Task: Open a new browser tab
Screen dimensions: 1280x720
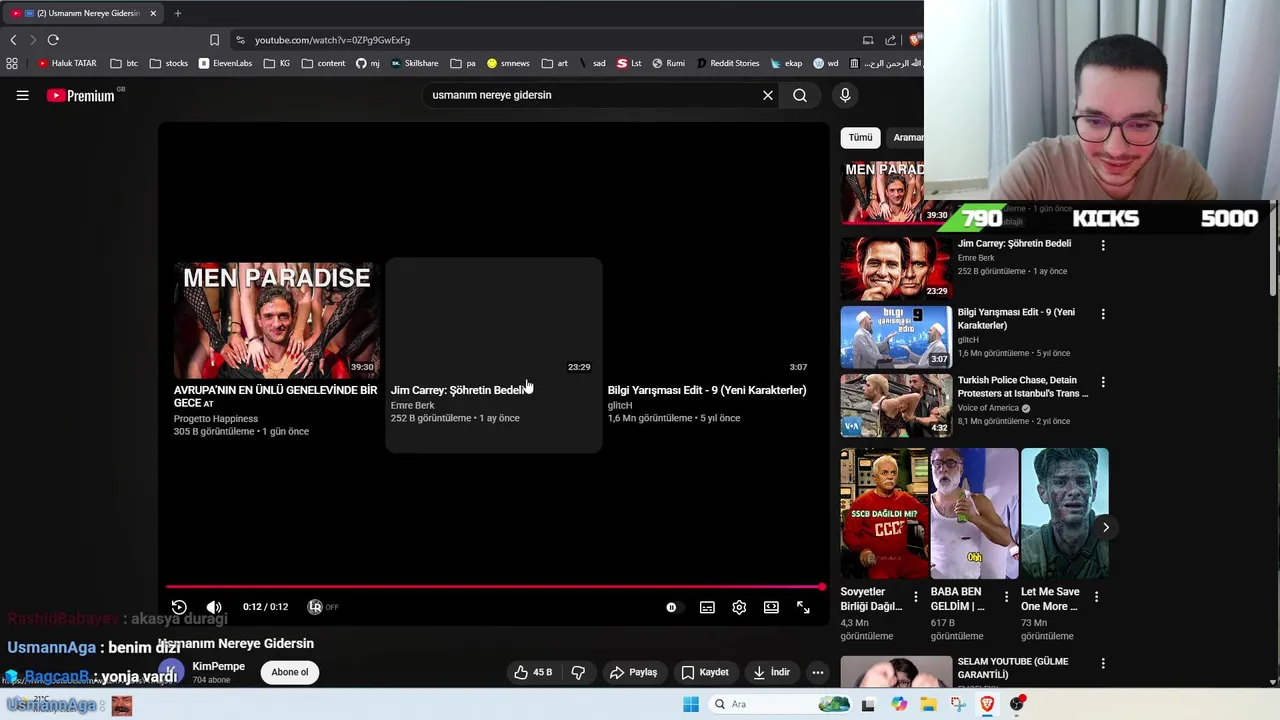Action: [x=178, y=13]
